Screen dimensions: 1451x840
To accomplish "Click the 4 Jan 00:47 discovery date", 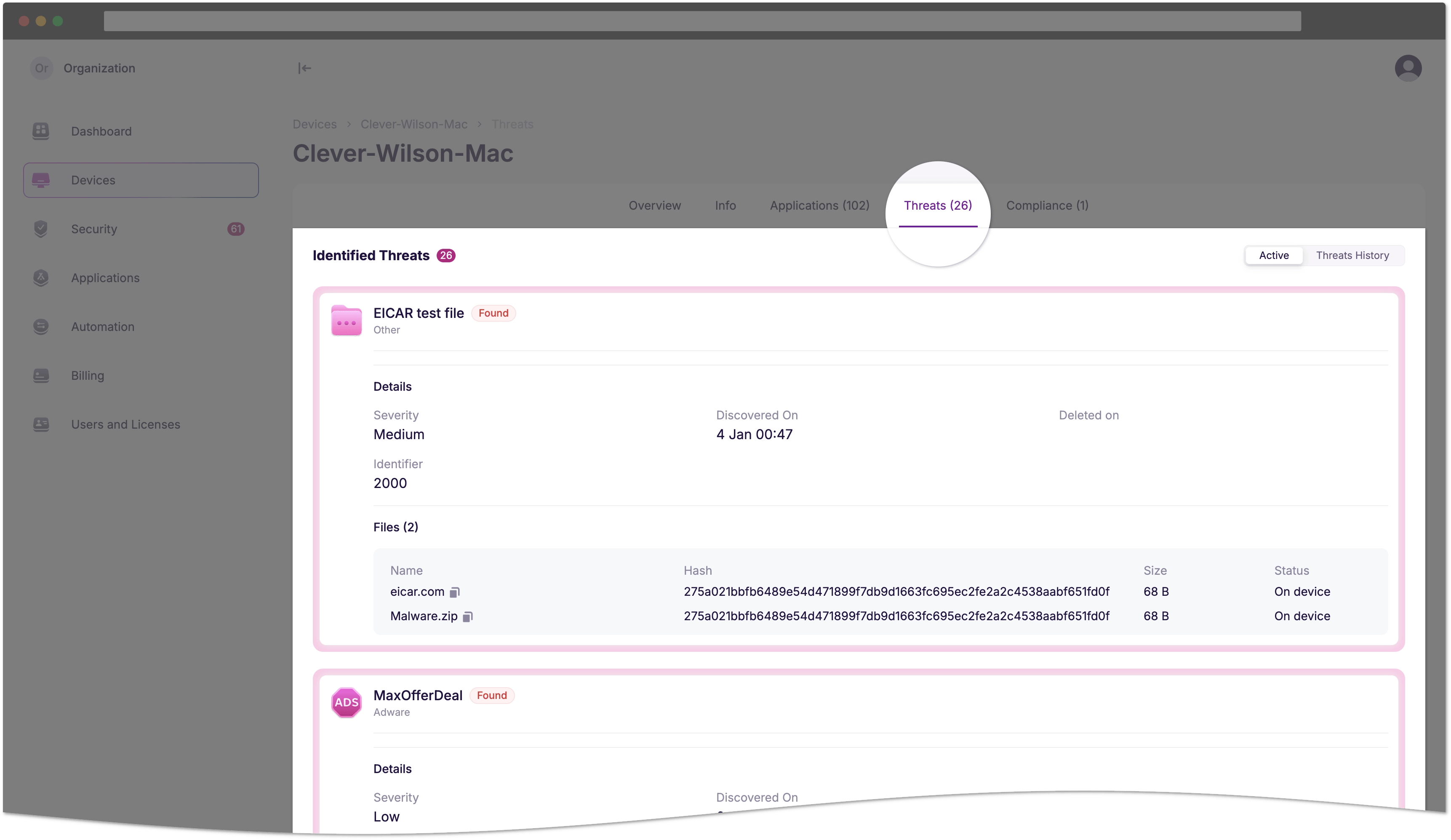I will click(754, 435).
